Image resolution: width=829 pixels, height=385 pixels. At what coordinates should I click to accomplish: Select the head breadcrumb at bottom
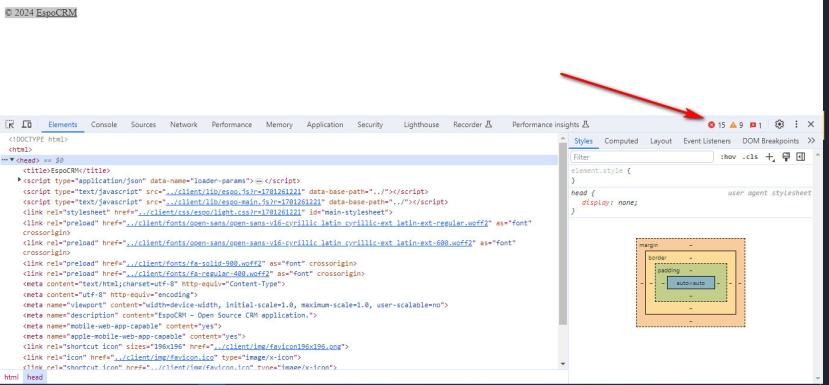pos(35,377)
